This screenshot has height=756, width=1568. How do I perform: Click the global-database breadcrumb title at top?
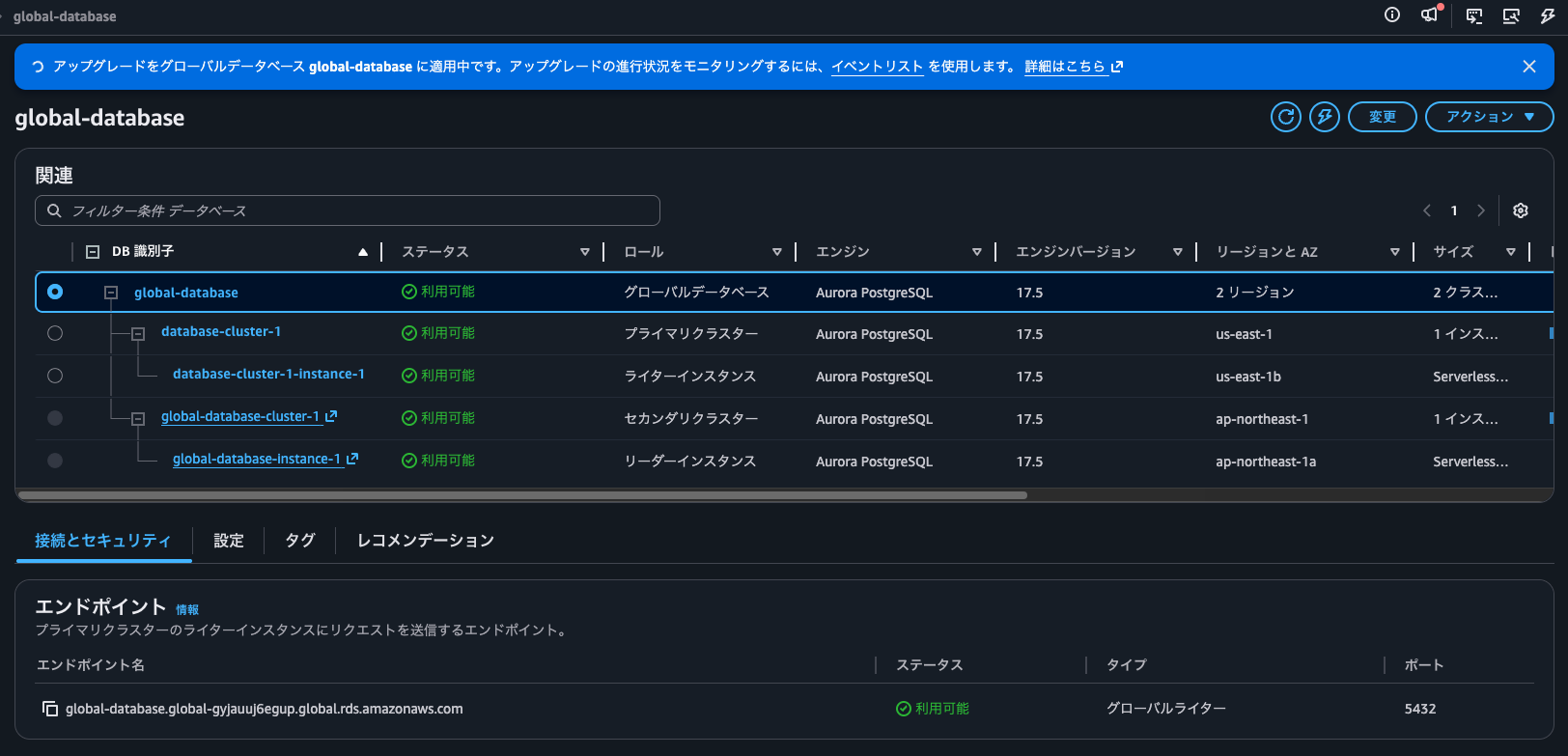(65, 16)
